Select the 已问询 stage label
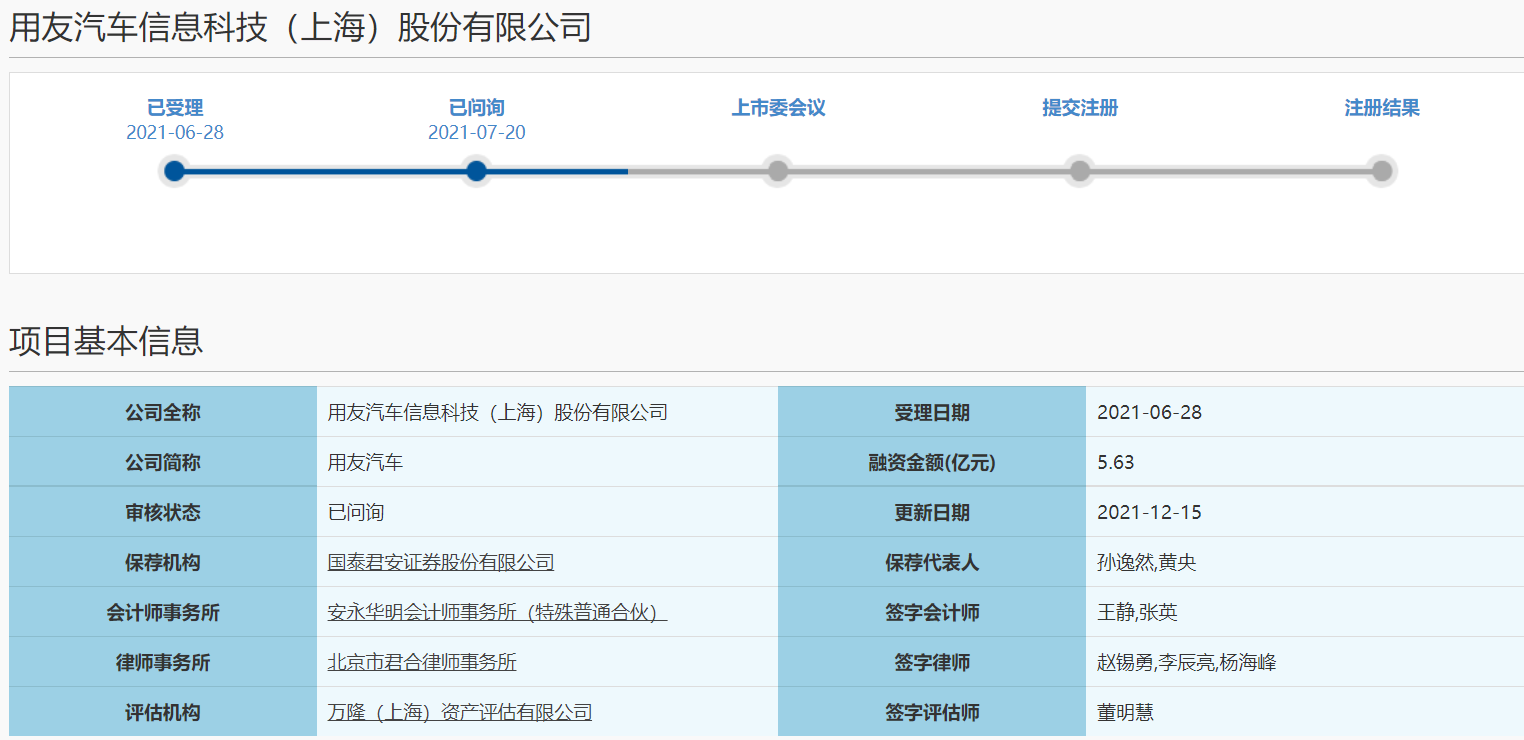 [x=477, y=108]
